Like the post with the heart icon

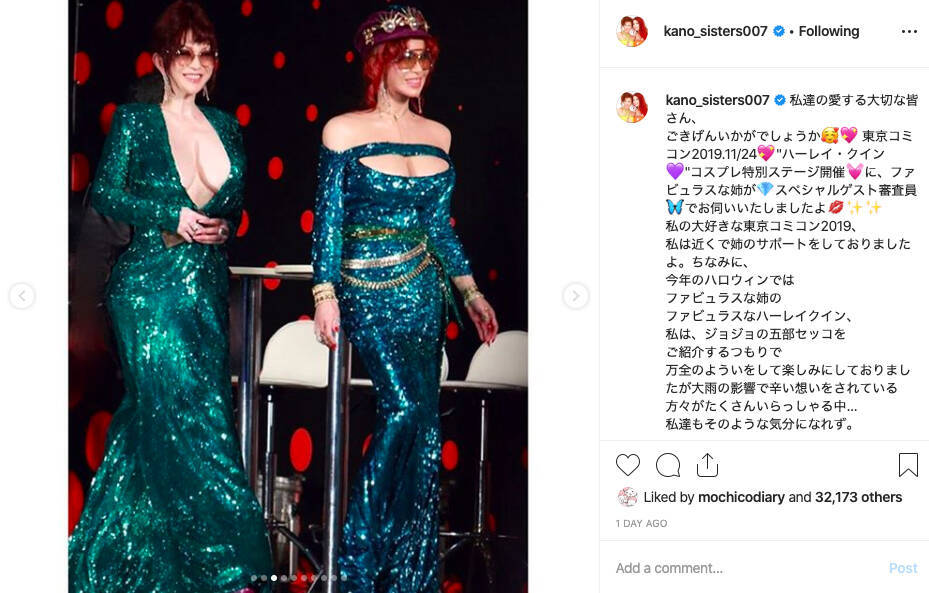pyautogui.click(x=627, y=465)
